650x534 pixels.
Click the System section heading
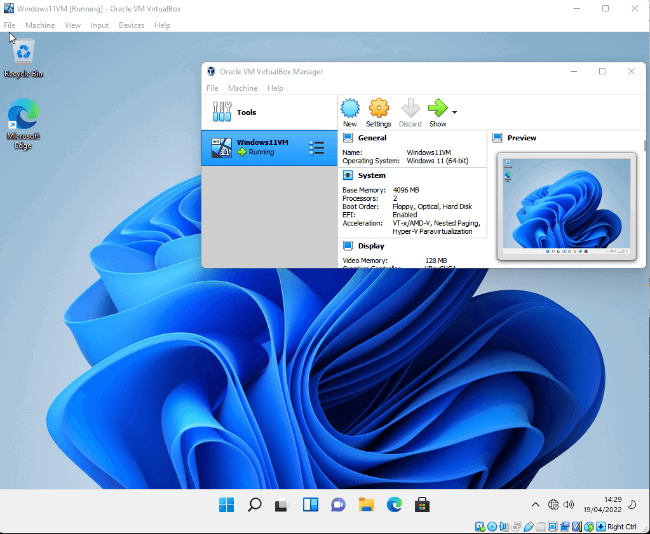(x=372, y=175)
